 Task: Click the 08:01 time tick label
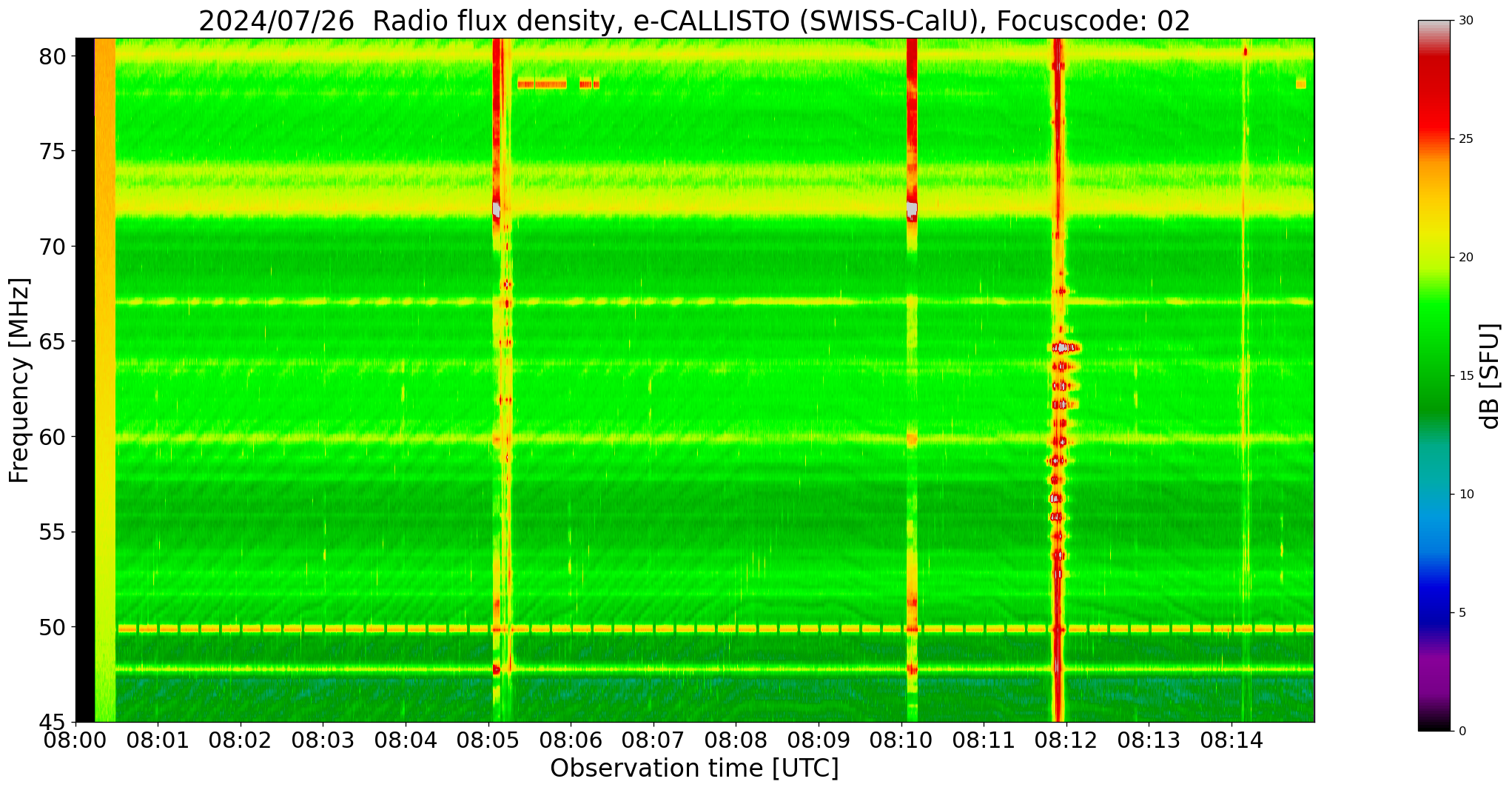pyautogui.click(x=157, y=740)
